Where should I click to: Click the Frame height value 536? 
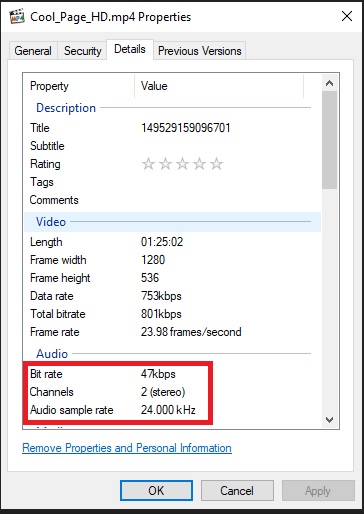click(150, 278)
